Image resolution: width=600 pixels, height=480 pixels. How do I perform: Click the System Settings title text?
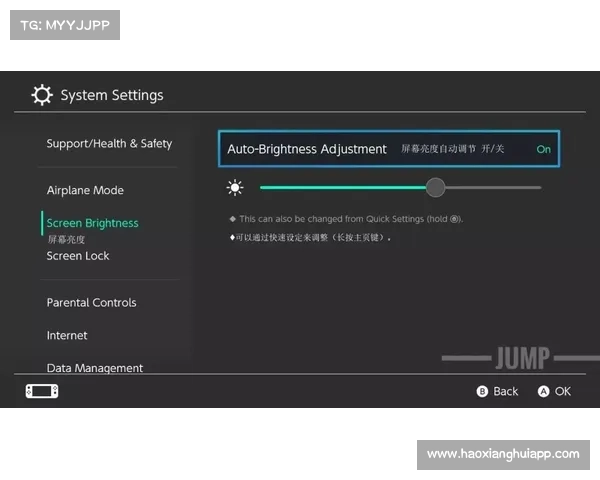pyautogui.click(x=112, y=95)
